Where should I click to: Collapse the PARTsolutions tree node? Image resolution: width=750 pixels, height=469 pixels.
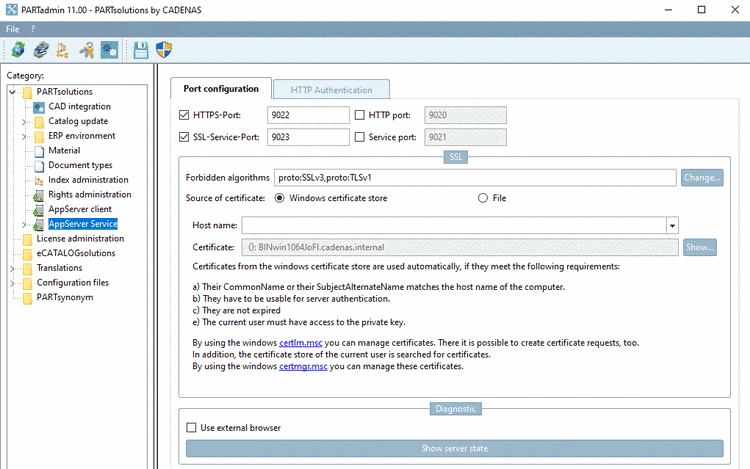pos(13,92)
